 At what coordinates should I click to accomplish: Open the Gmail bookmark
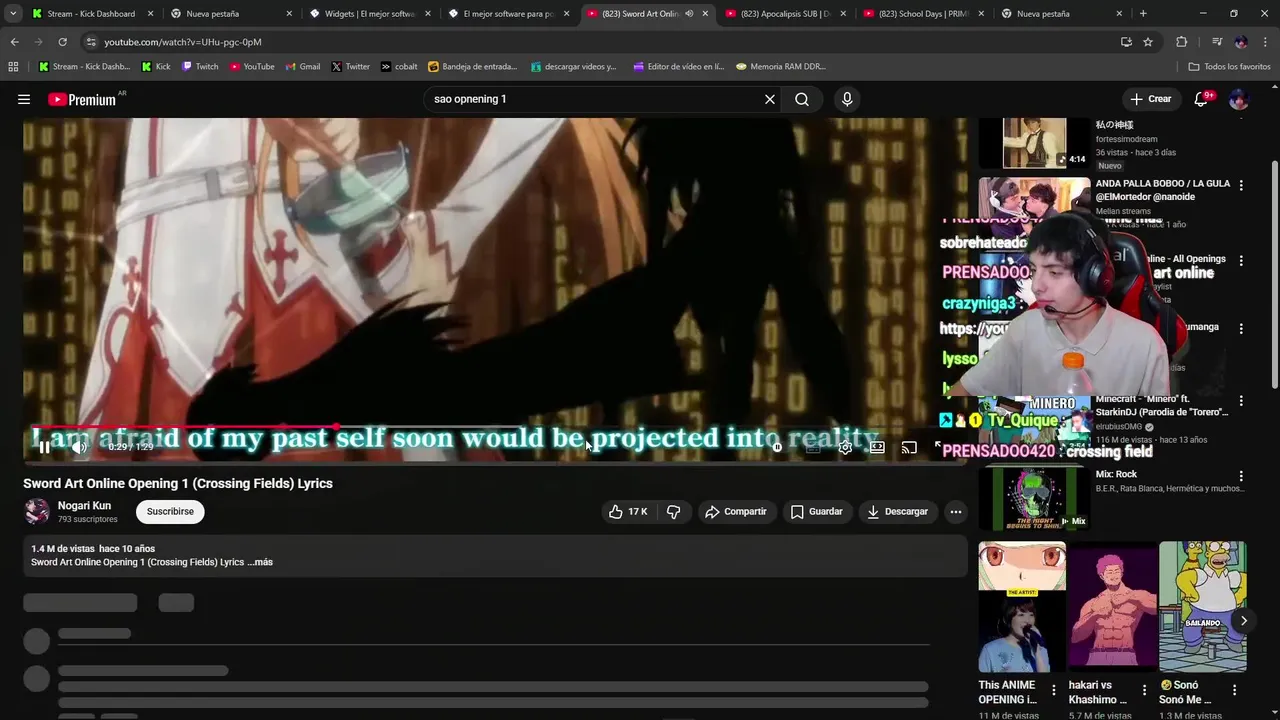tap(302, 67)
